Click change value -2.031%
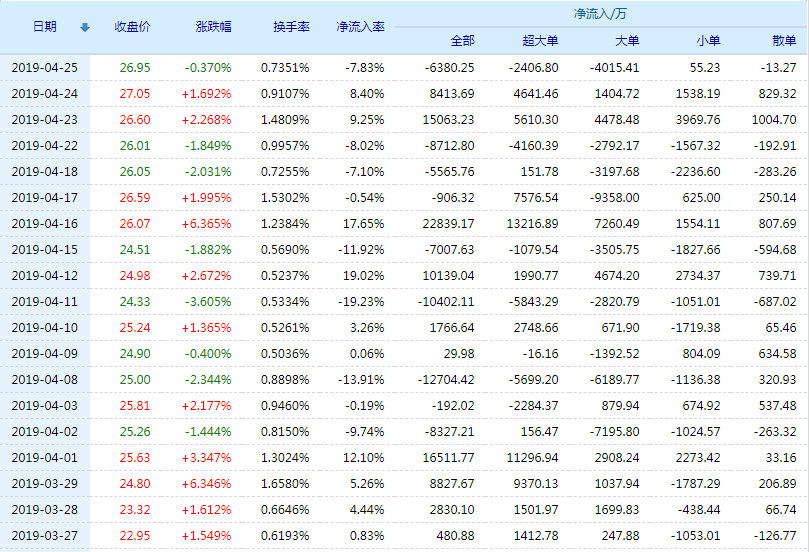This screenshot has height=552, width=809. [208, 172]
